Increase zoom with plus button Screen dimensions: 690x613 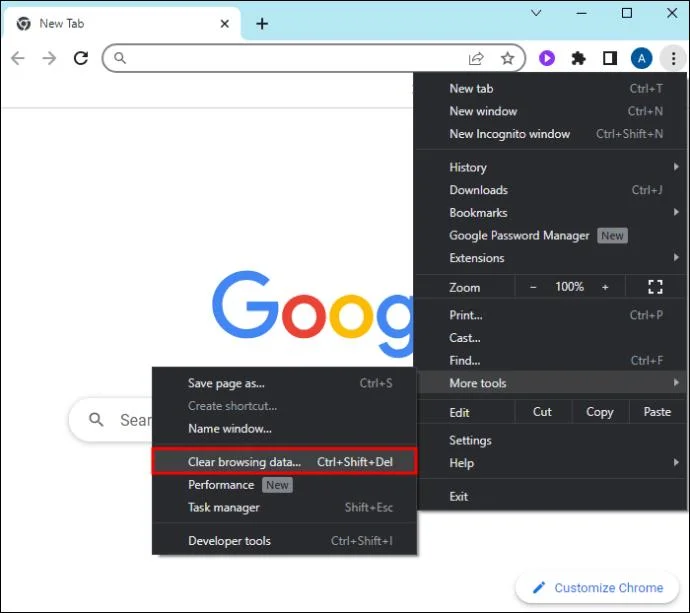tap(605, 287)
